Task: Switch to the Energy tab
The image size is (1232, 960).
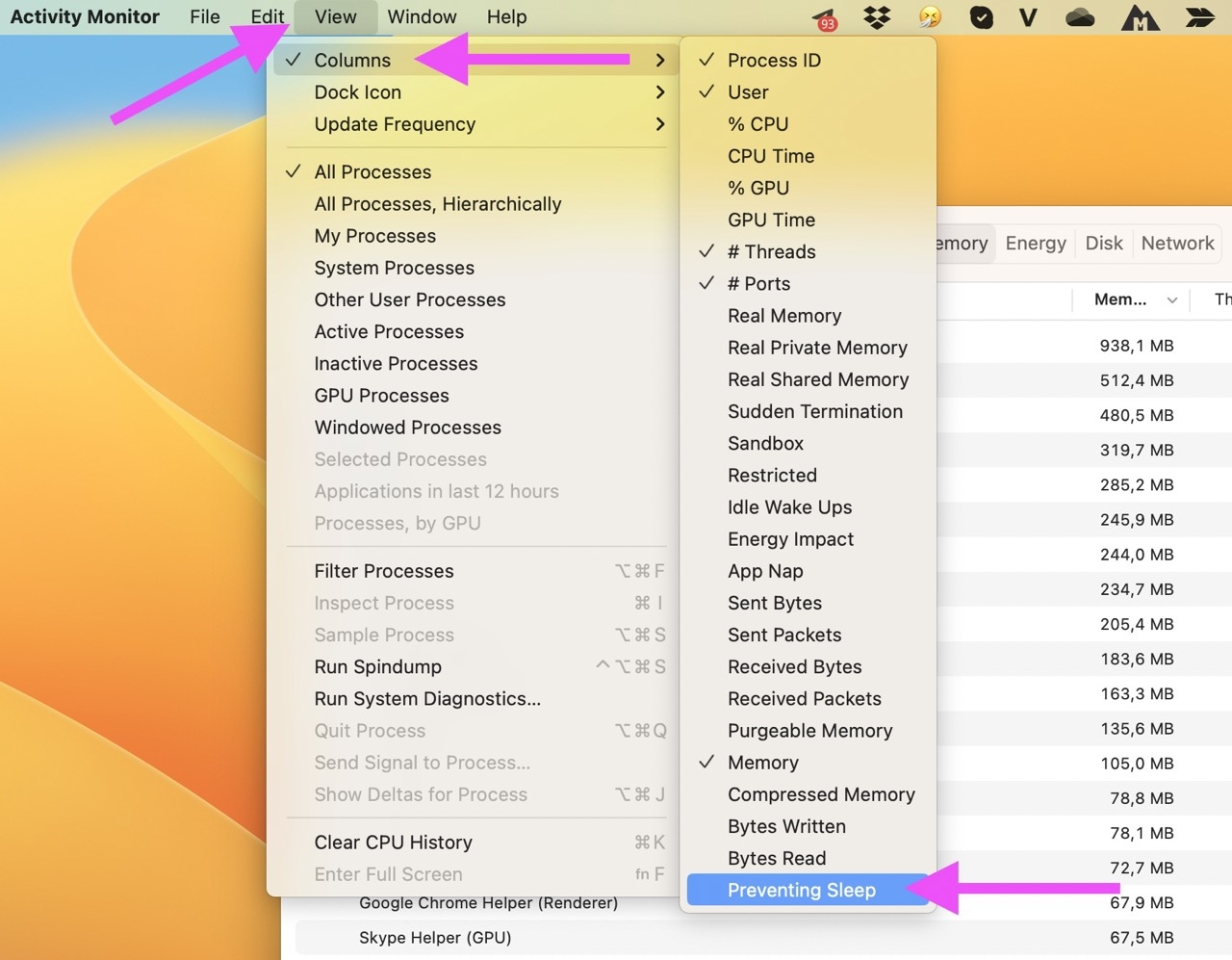Action: 1036,243
